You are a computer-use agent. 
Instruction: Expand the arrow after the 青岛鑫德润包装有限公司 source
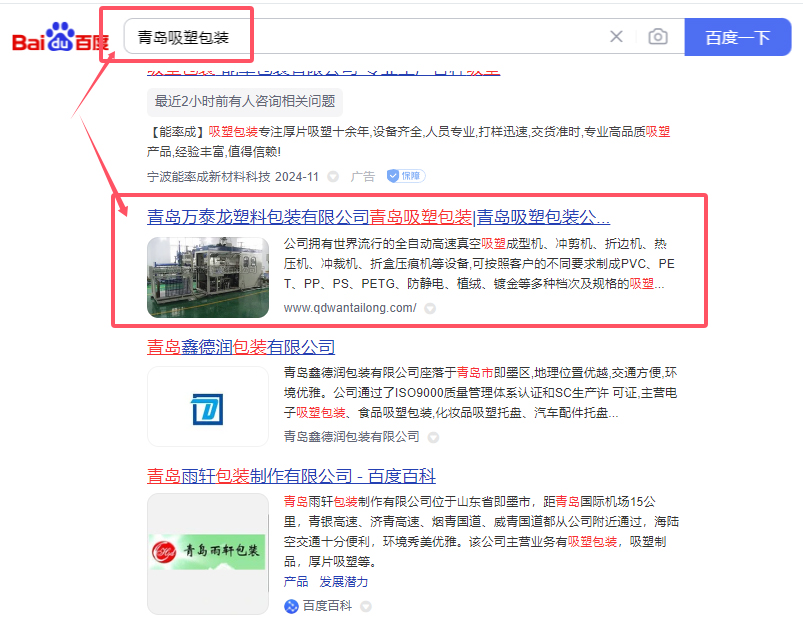[x=432, y=438]
